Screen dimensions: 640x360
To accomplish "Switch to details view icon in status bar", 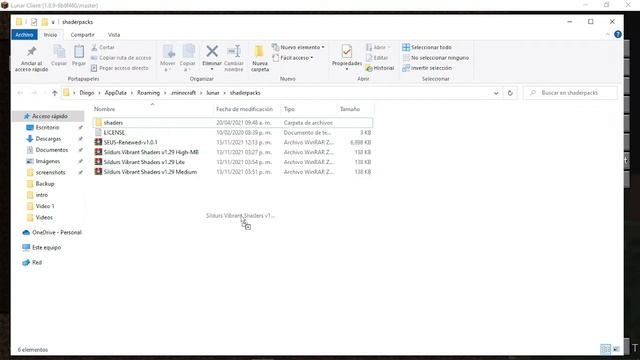I will point(605,349).
